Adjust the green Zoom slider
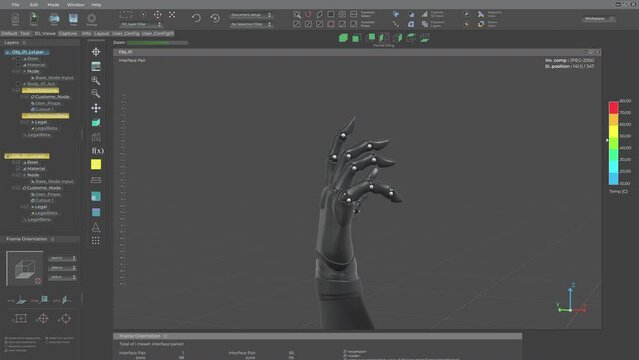Screen dimensions: 639x360 tap(157, 42)
